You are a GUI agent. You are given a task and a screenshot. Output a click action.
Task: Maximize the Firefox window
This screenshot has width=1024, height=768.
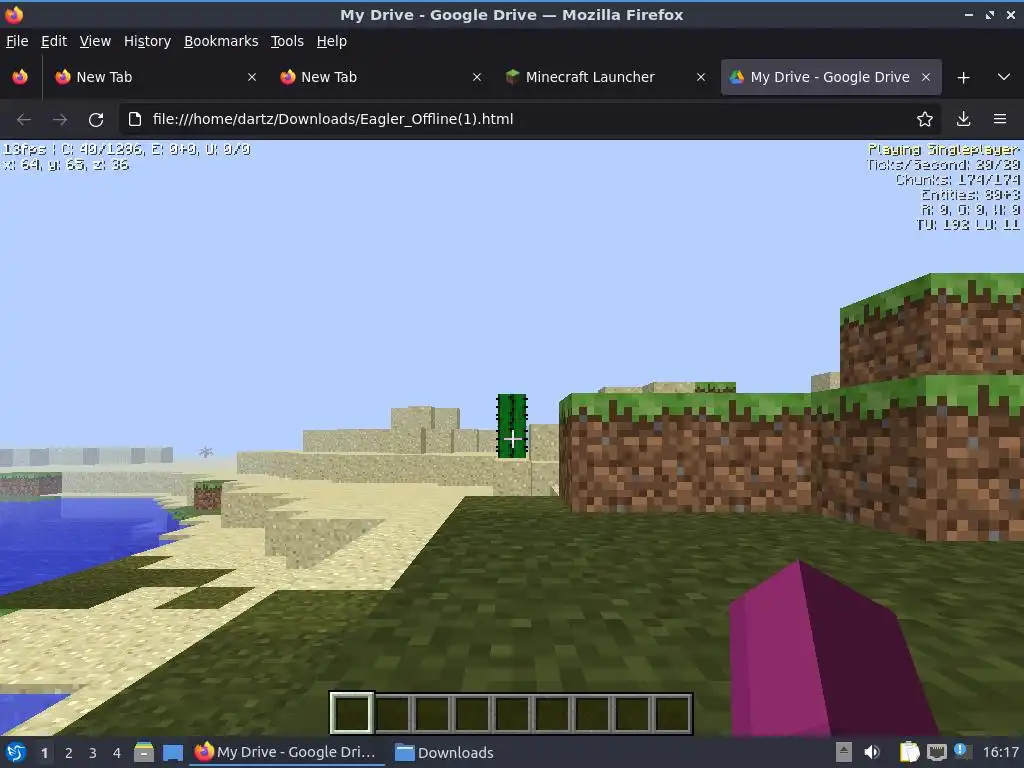pyautogui.click(x=990, y=14)
